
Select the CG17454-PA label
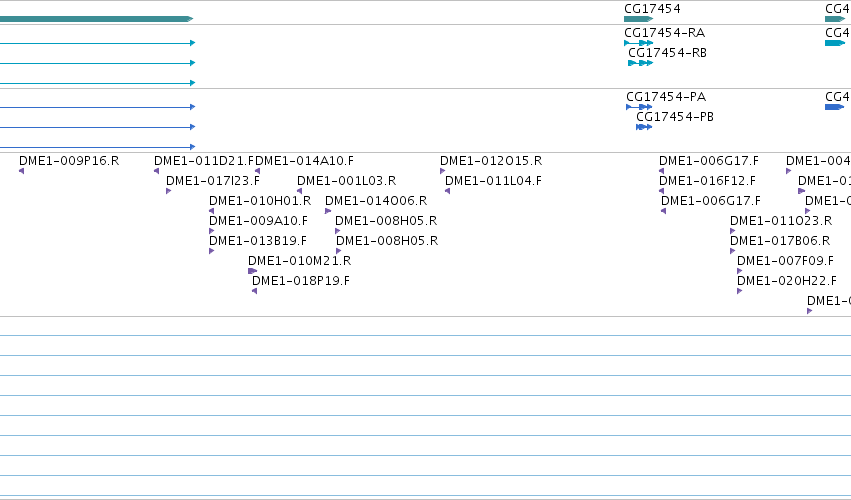pyautogui.click(x=666, y=97)
